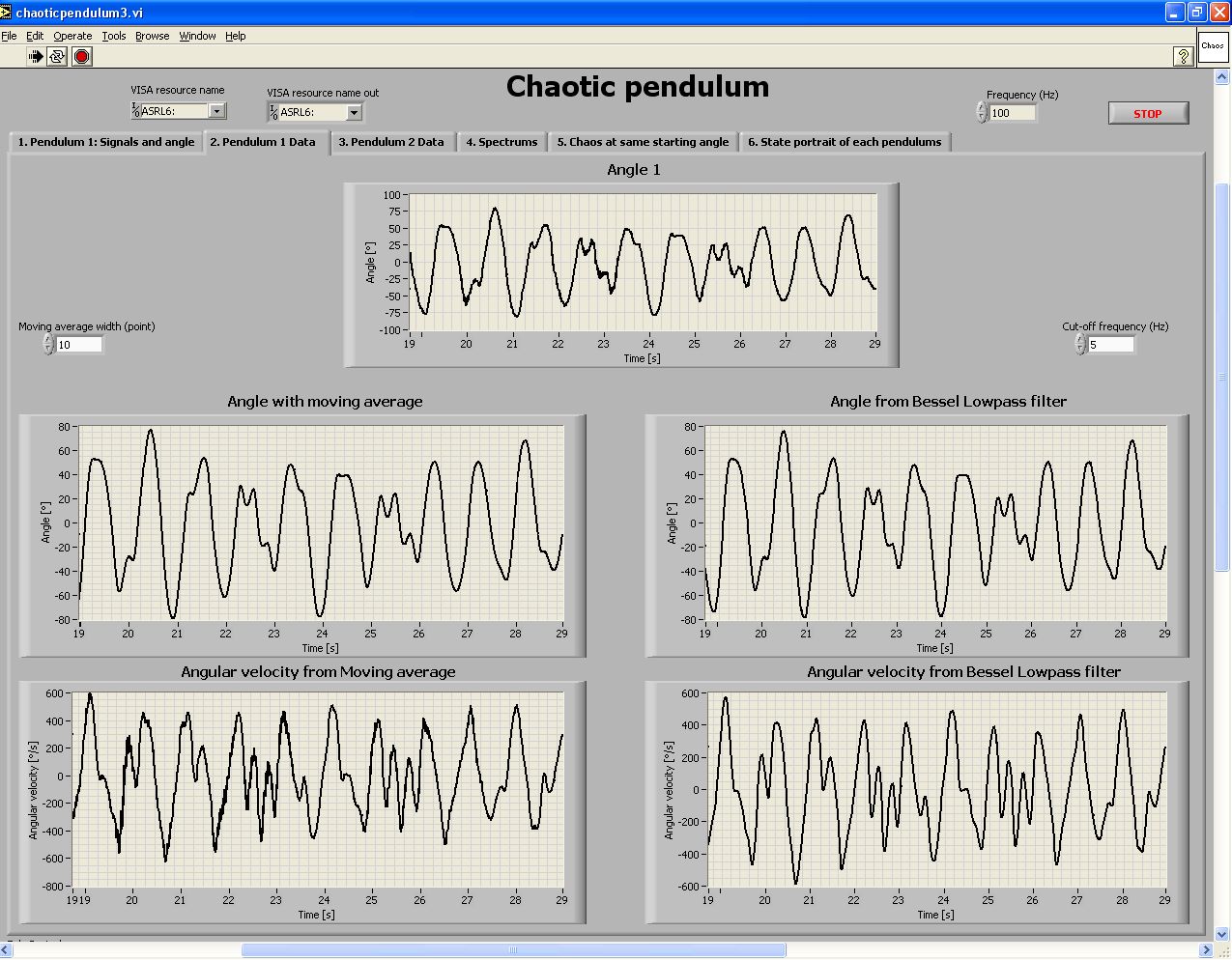
Task: Click the Moving average width value field
Action: click(78, 345)
